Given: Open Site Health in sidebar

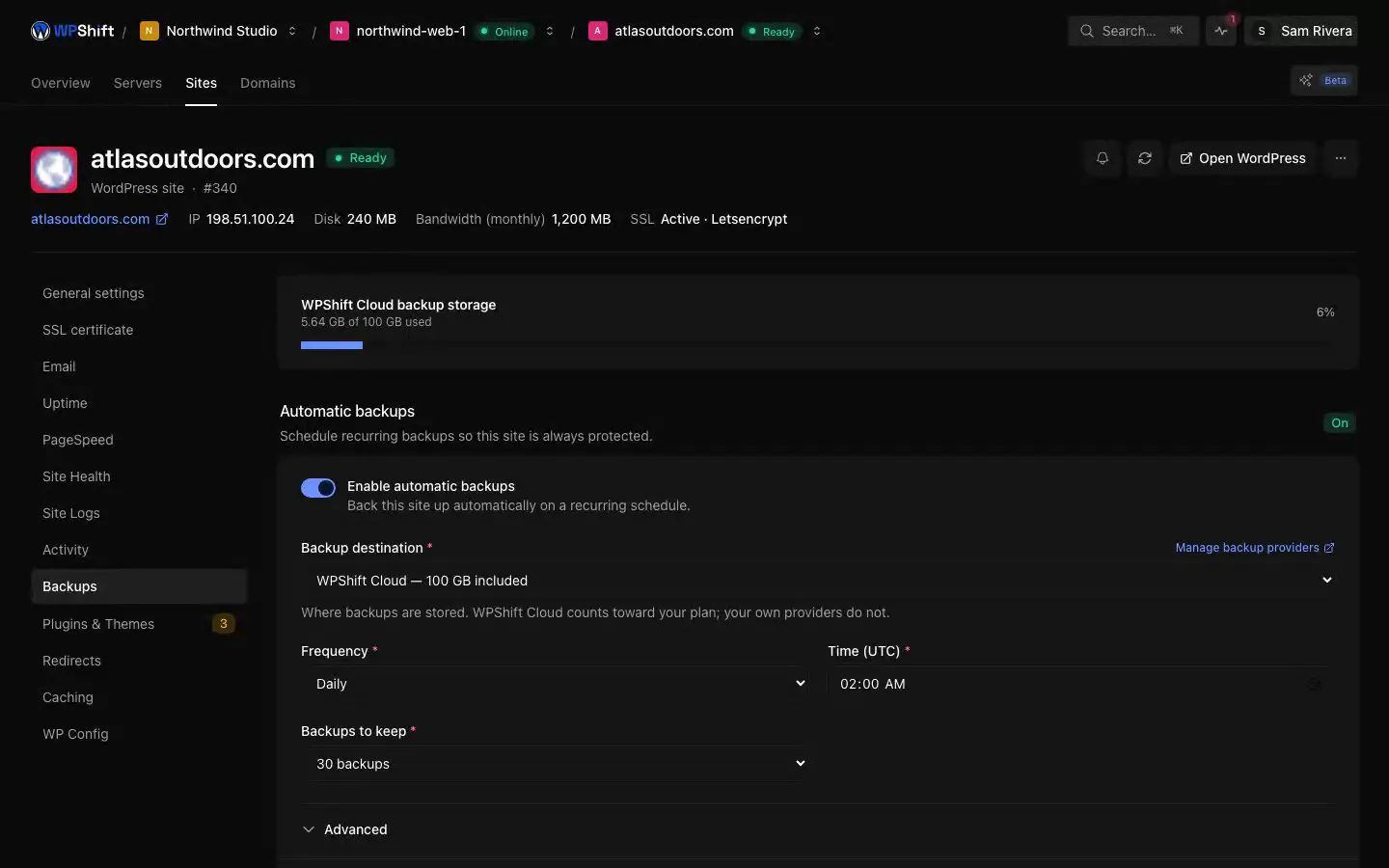Looking at the screenshot, I should [139, 476].
